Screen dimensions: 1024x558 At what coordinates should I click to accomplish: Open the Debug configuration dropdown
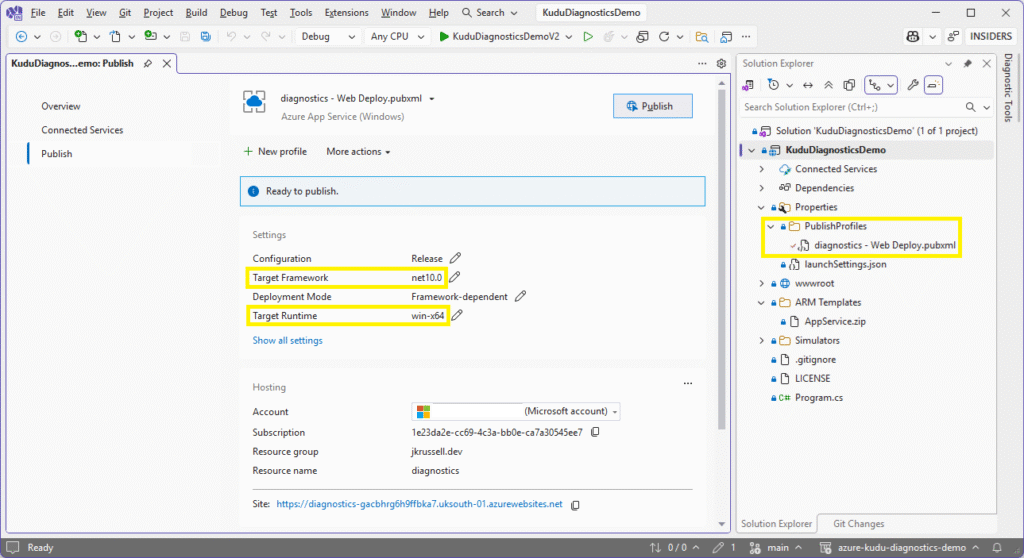click(328, 37)
